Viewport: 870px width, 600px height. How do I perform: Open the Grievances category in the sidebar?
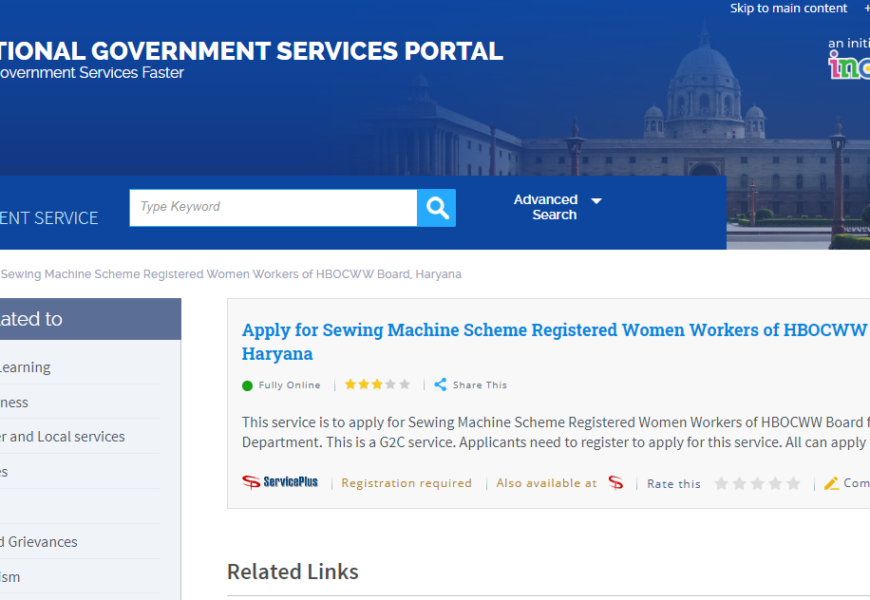click(40, 542)
